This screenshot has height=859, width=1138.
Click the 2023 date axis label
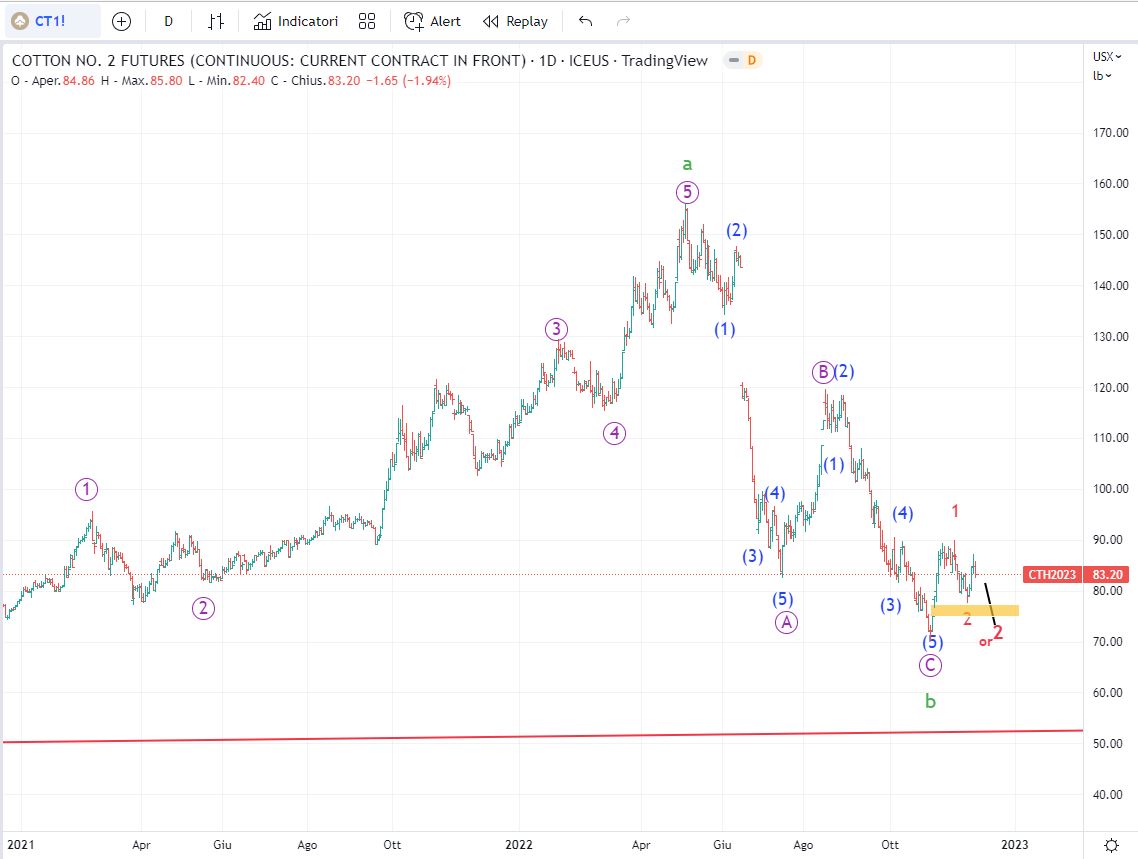1015,844
